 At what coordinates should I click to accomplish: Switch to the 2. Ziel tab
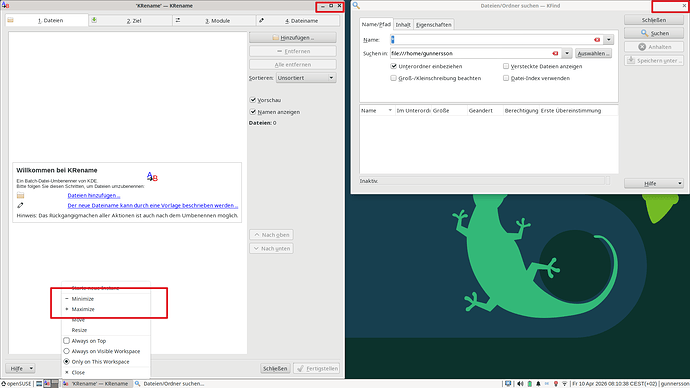click(x=131, y=20)
